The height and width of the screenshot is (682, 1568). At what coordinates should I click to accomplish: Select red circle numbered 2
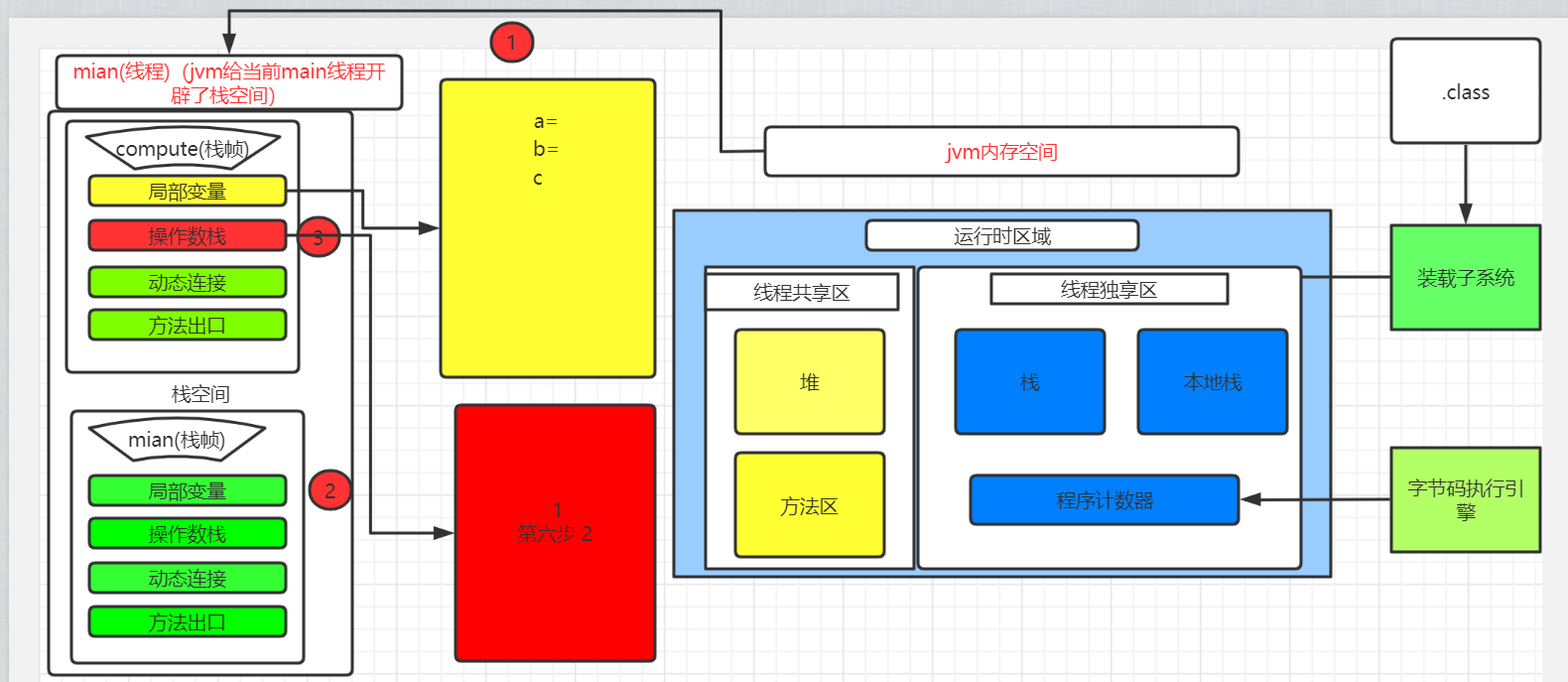[x=329, y=489]
